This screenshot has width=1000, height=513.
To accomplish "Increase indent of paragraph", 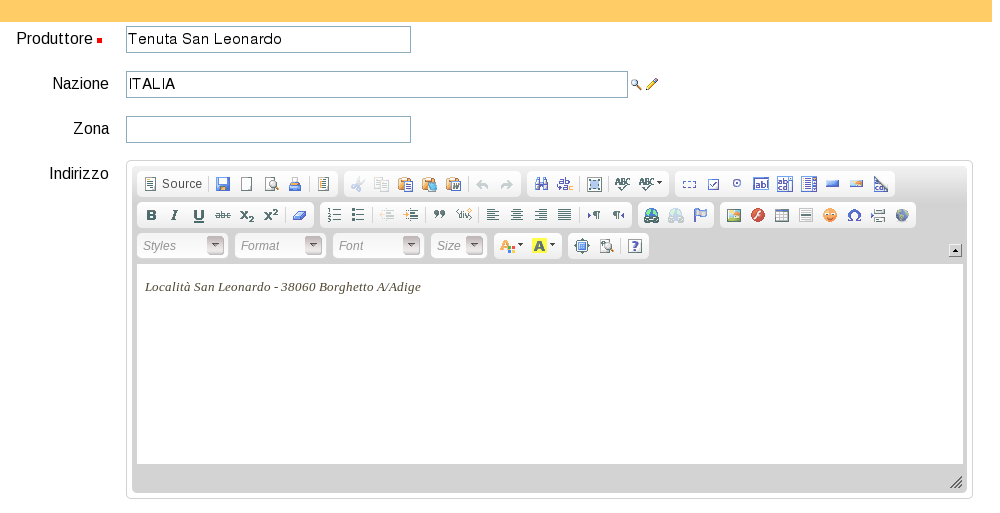I will point(411,215).
